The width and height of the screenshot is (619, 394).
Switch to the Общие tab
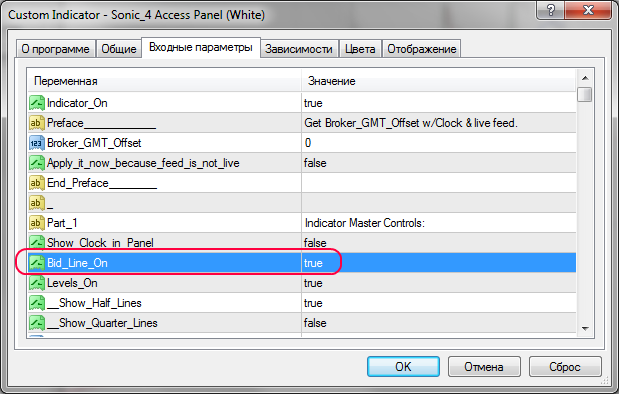tap(119, 49)
